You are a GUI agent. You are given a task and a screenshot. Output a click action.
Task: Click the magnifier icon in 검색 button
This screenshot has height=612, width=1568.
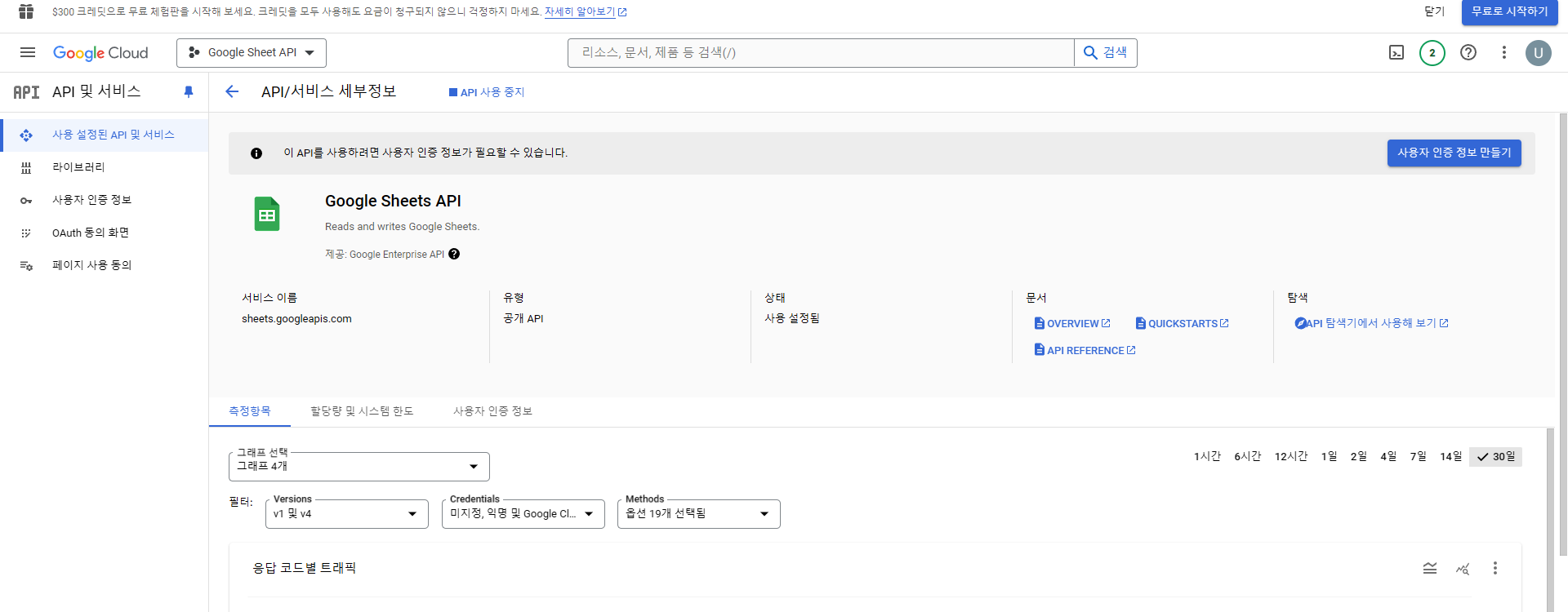click(1090, 52)
